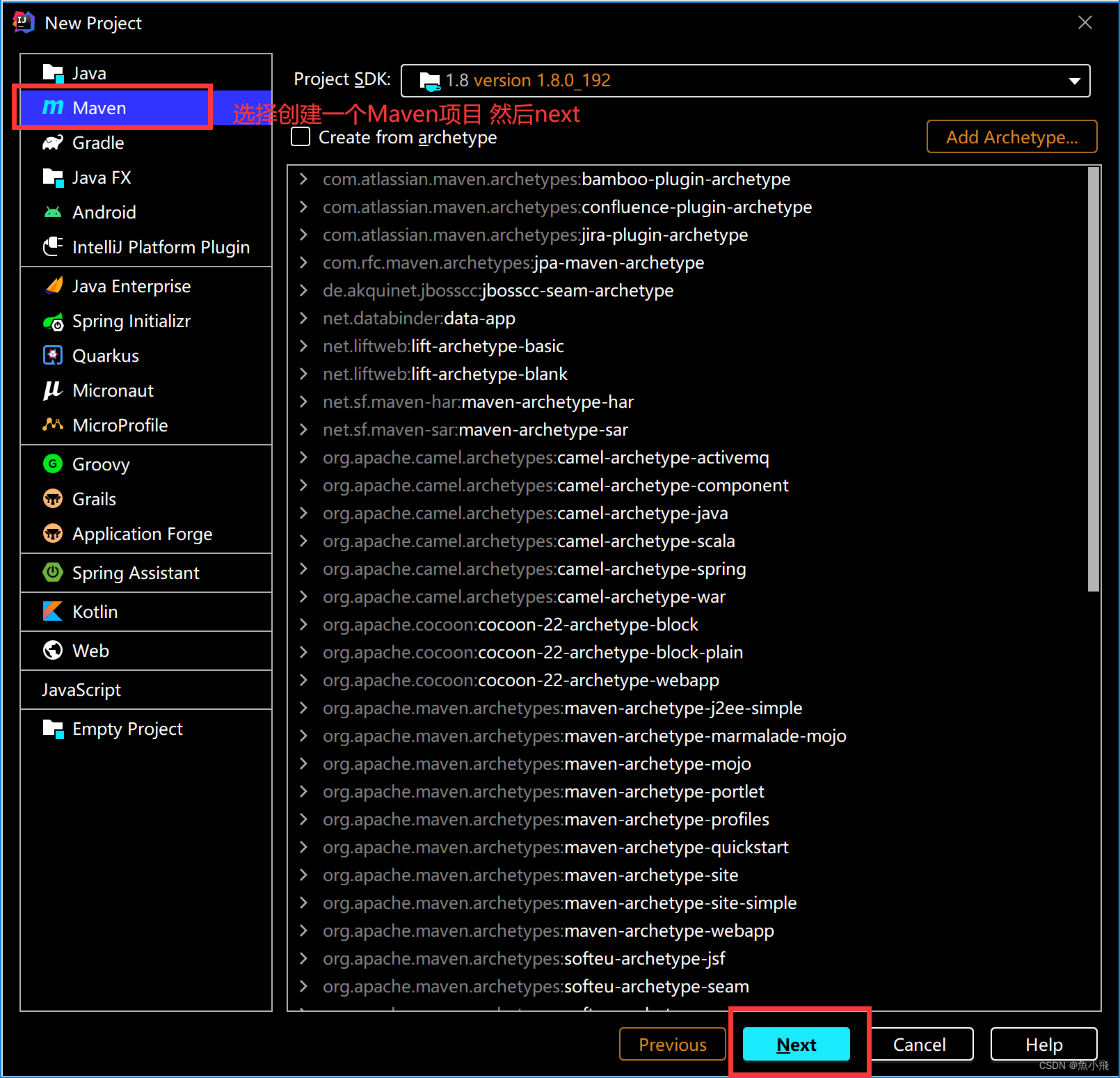Click the SDK folder icon in dropdown
The width and height of the screenshot is (1120, 1078).
(x=431, y=81)
